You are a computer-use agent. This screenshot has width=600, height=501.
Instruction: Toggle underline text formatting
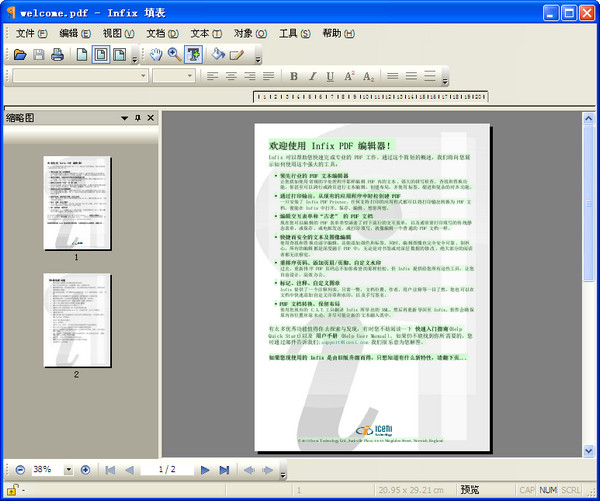click(x=331, y=76)
